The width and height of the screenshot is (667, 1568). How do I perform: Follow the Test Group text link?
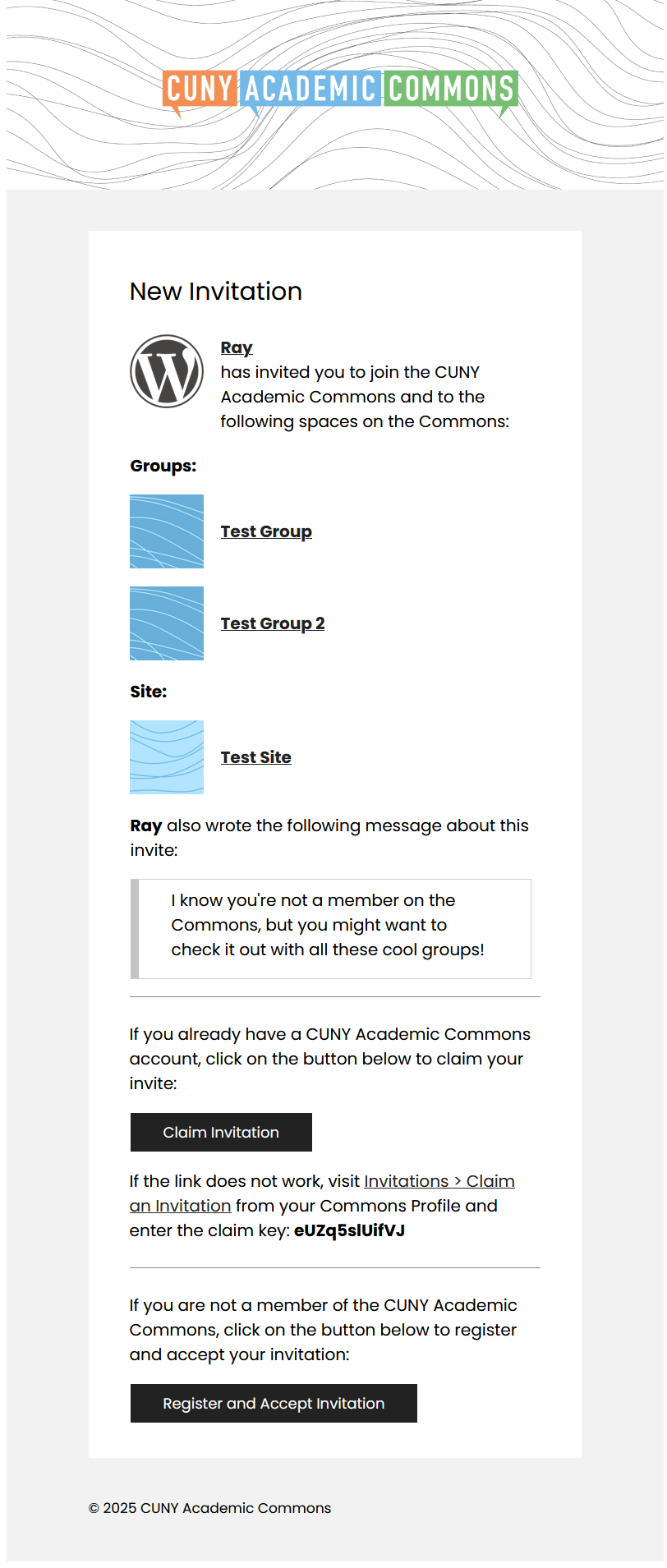[x=266, y=531]
